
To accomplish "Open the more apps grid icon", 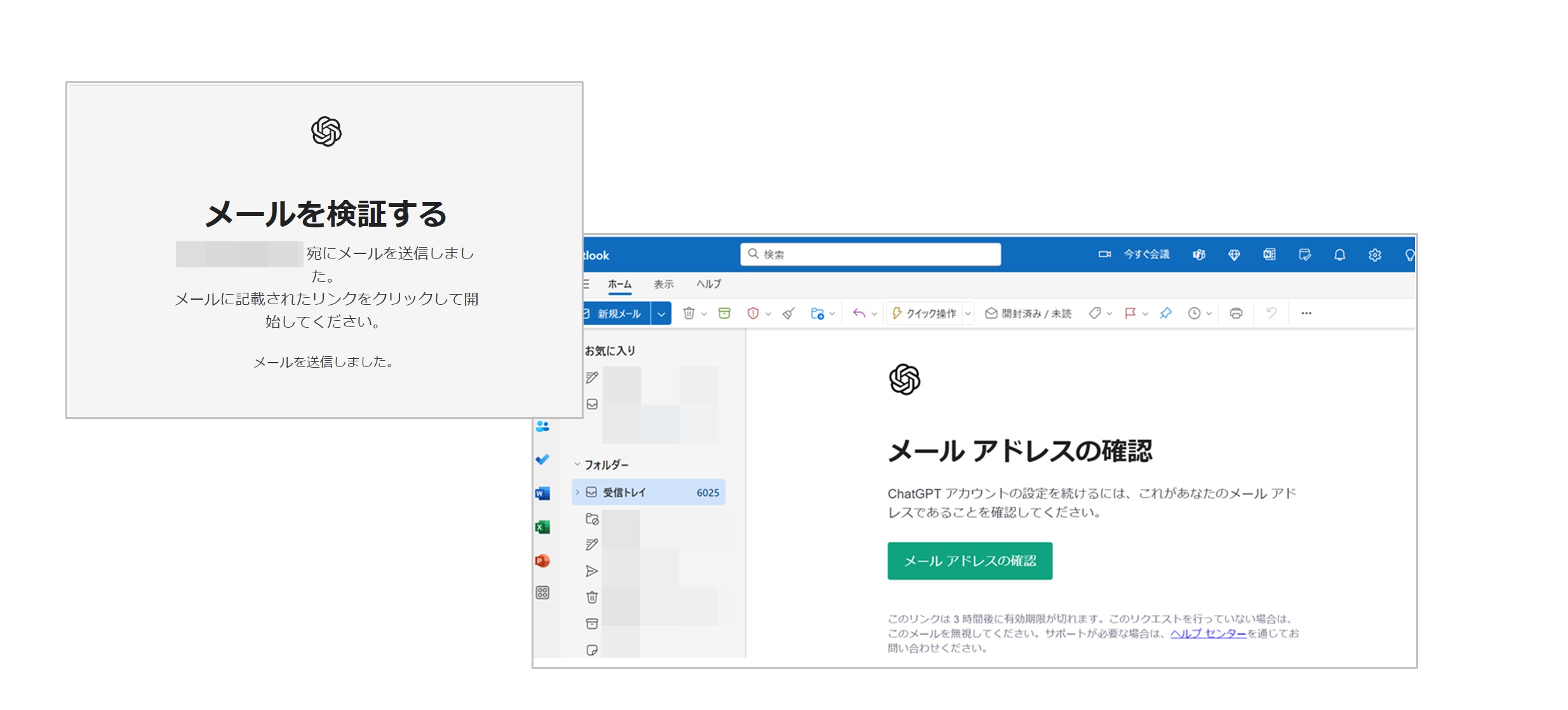I will 542,593.
